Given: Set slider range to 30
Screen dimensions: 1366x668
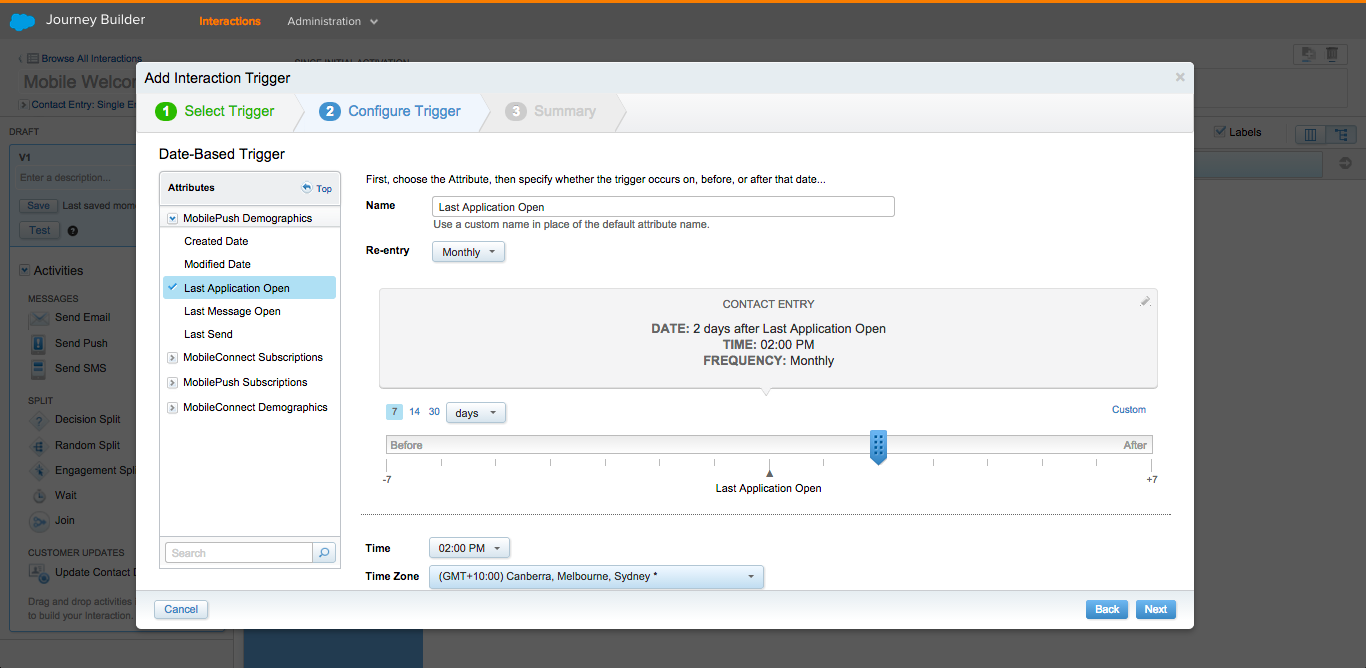Looking at the screenshot, I should click(x=434, y=412).
